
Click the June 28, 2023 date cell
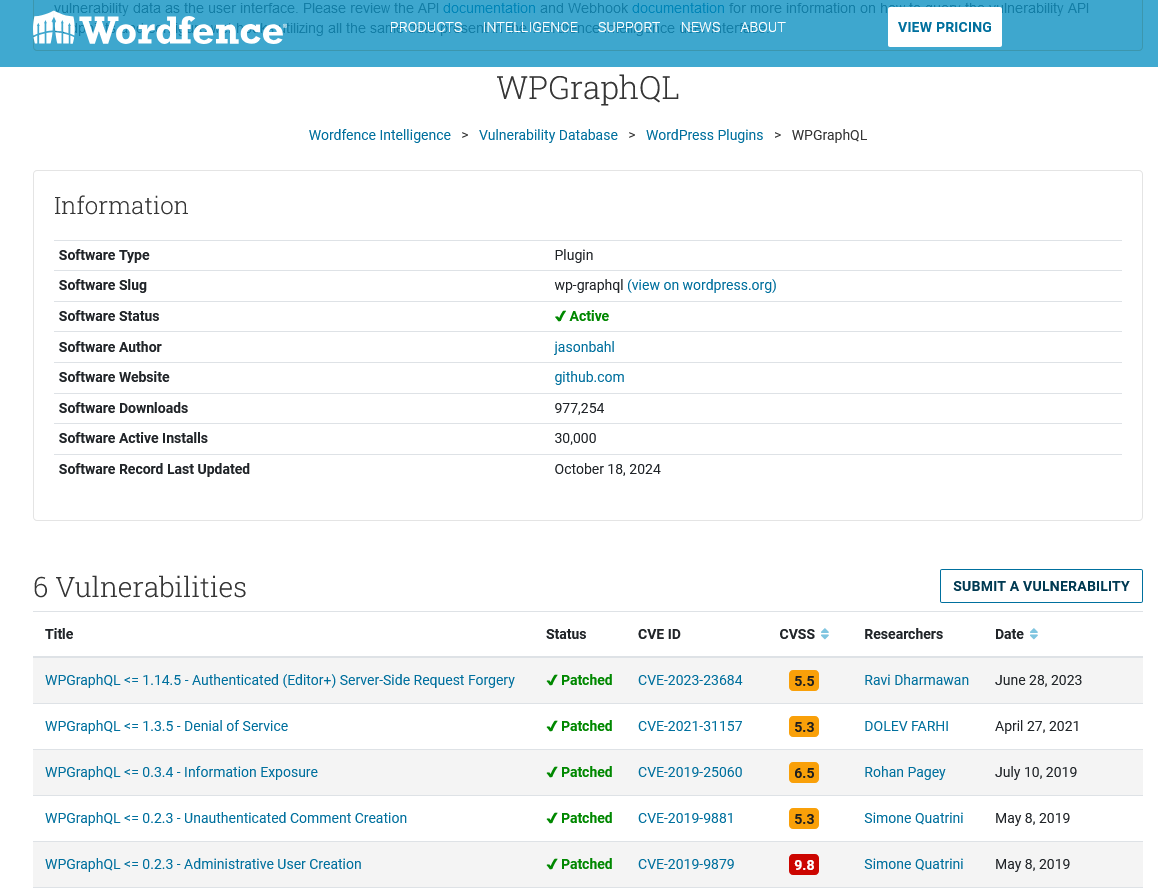point(1038,681)
